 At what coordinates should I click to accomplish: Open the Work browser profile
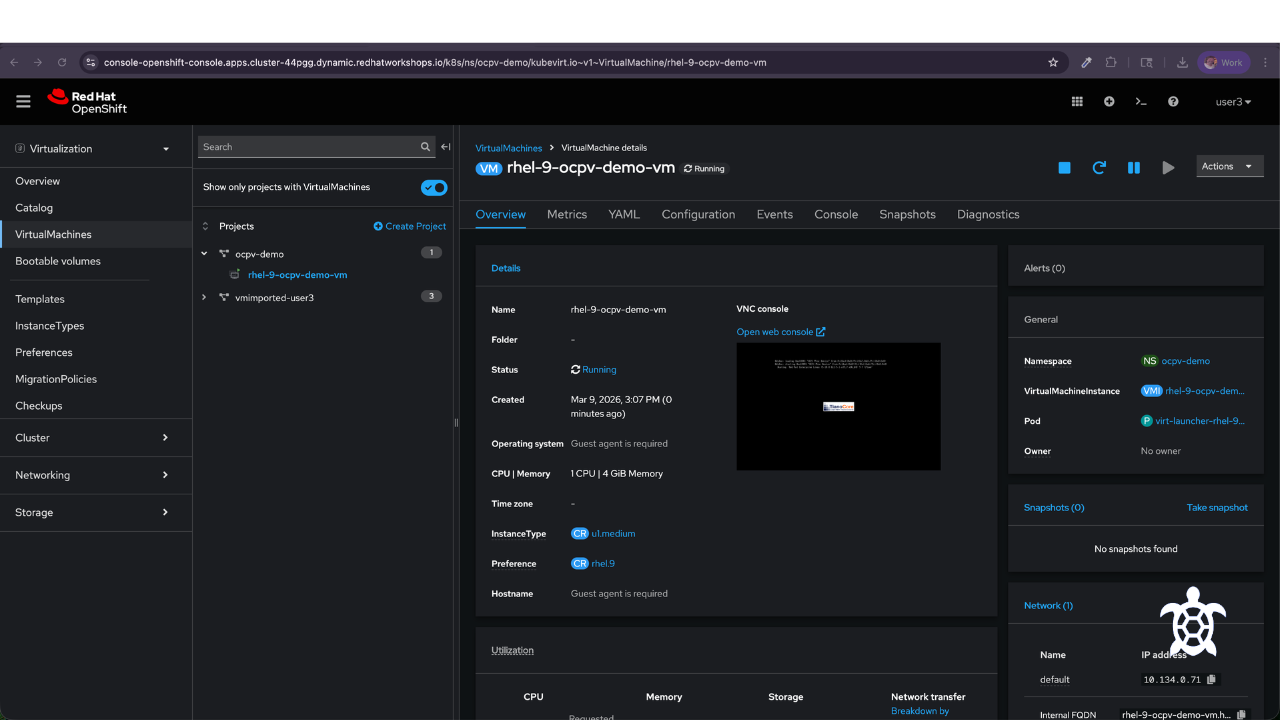pos(1224,62)
